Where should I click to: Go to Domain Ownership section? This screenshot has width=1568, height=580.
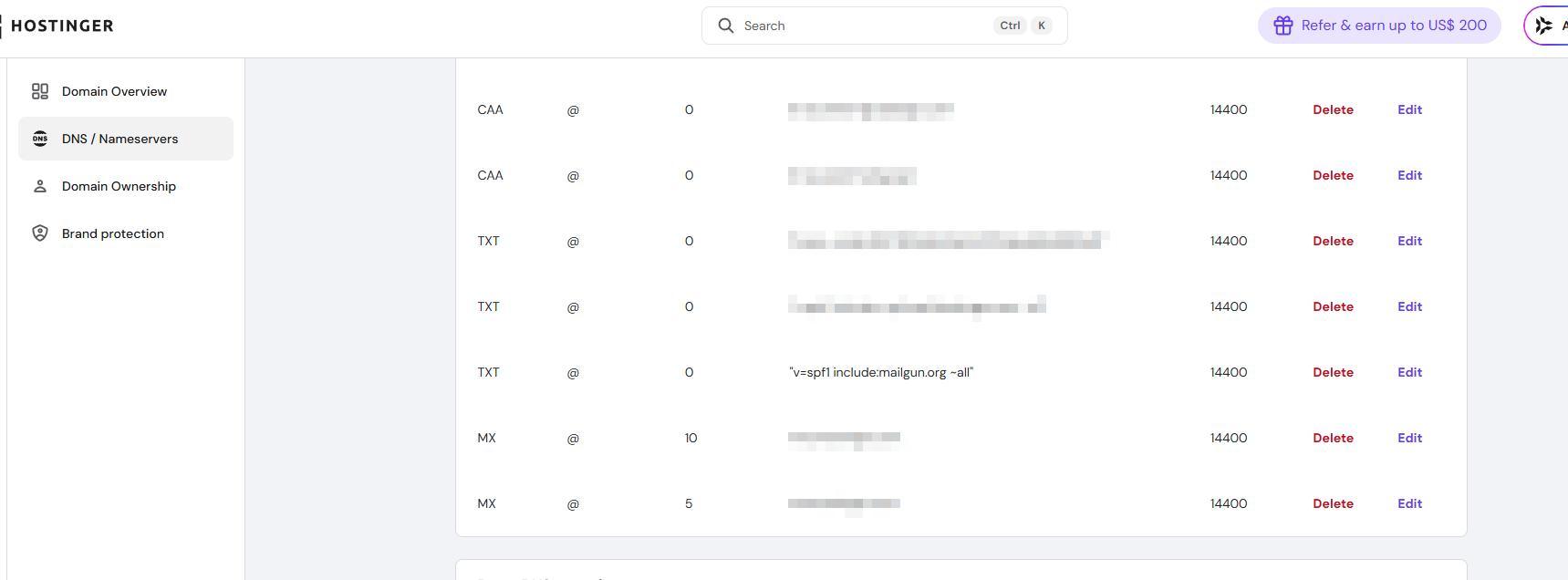point(119,186)
